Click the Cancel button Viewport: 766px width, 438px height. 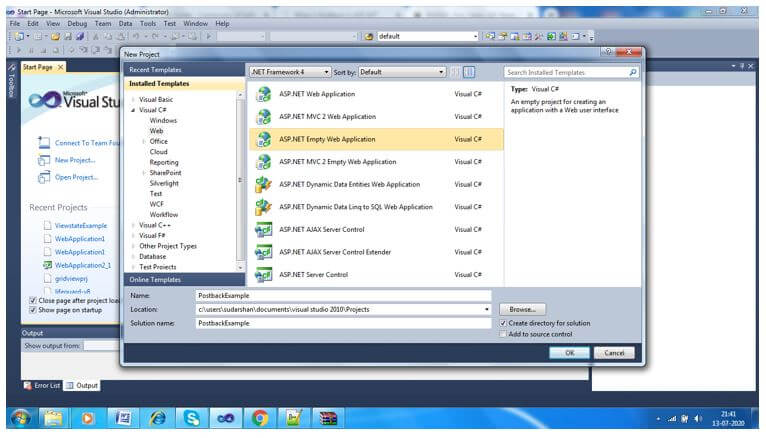[614, 353]
